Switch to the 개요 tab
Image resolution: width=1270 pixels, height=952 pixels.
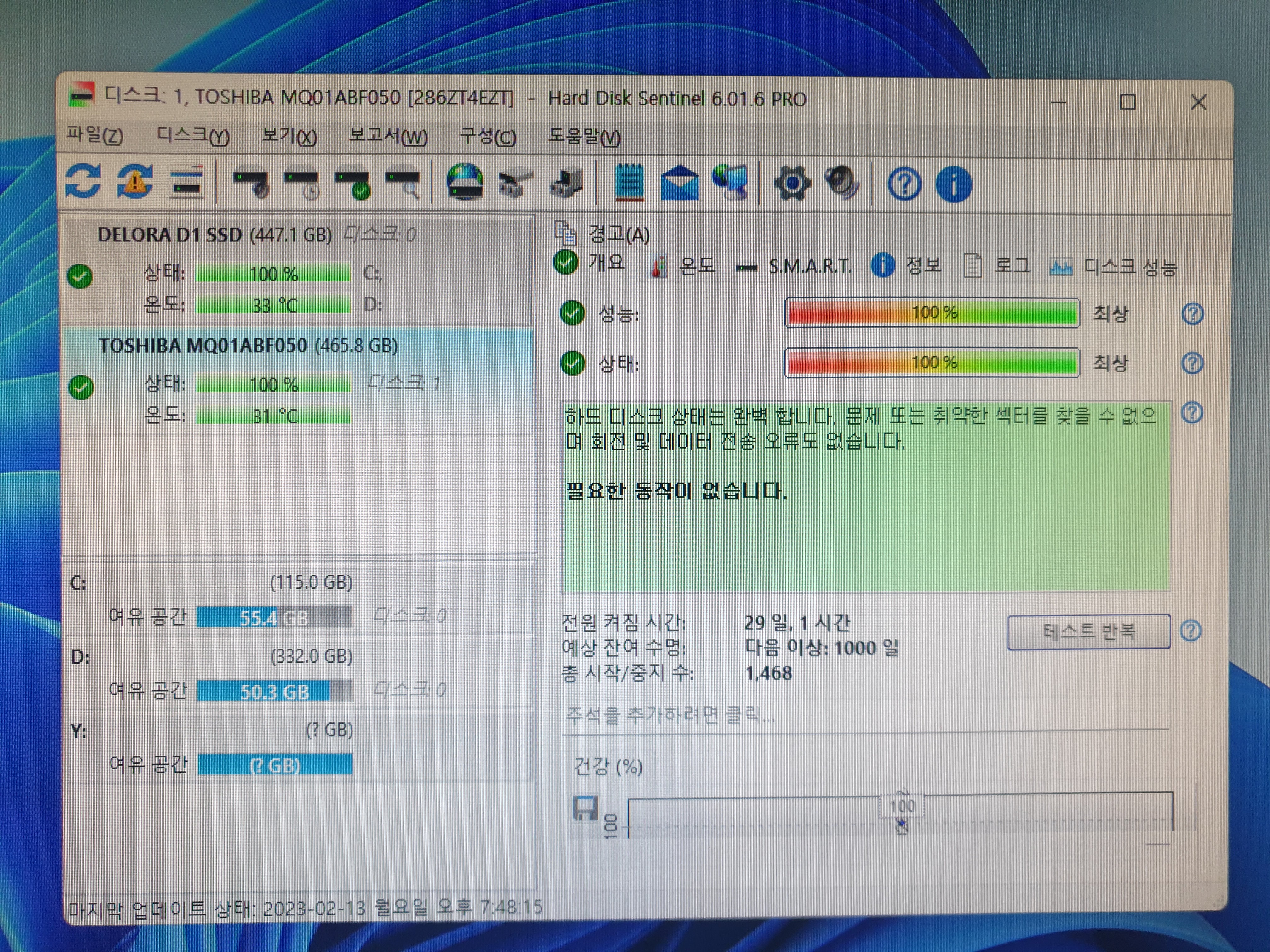[x=590, y=263]
